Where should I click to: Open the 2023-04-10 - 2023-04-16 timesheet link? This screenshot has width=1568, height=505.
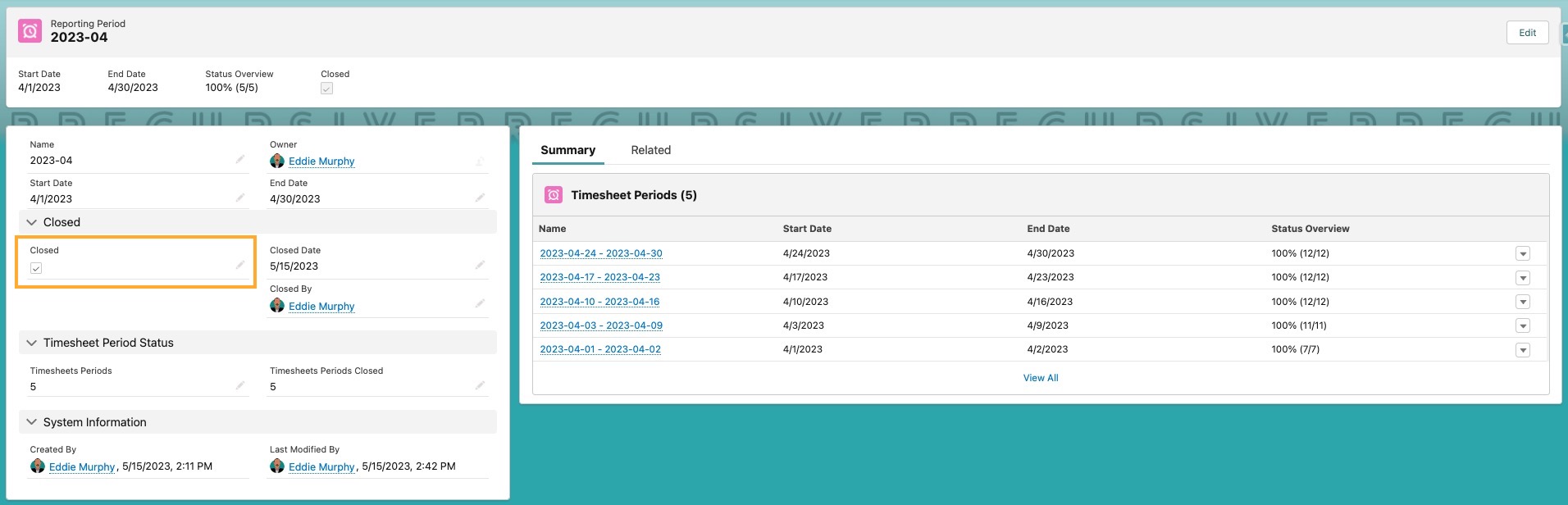click(599, 302)
